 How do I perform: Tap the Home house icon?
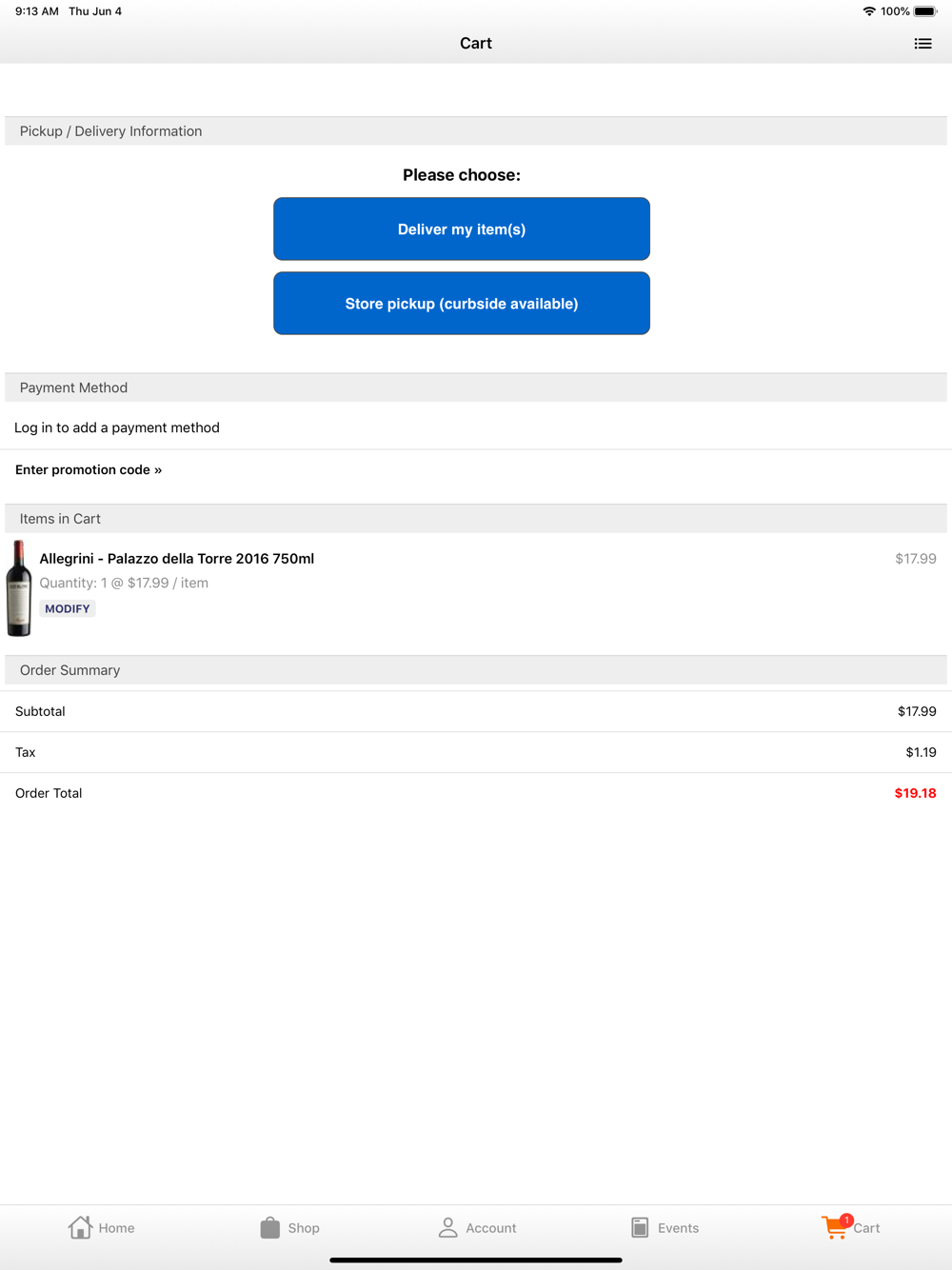80,1227
